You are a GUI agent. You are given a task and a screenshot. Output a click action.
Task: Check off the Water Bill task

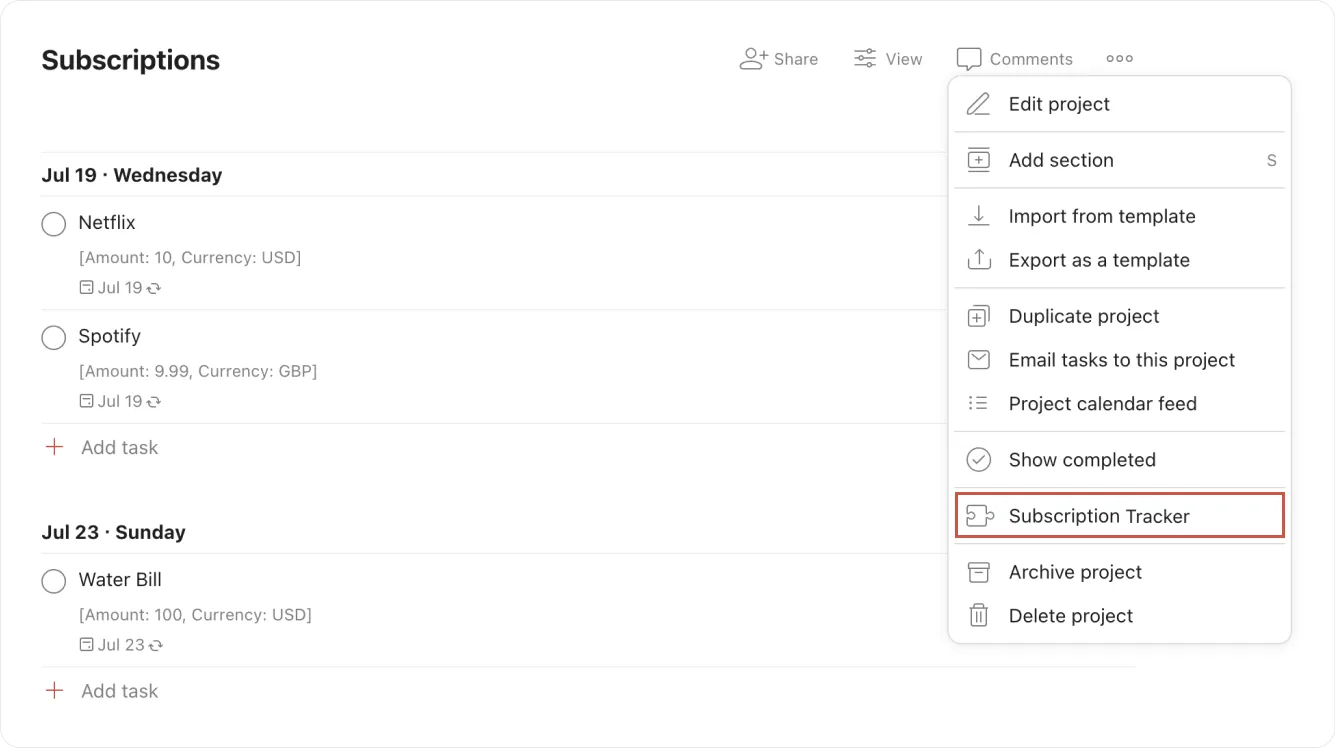pyautogui.click(x=53, y=580)
